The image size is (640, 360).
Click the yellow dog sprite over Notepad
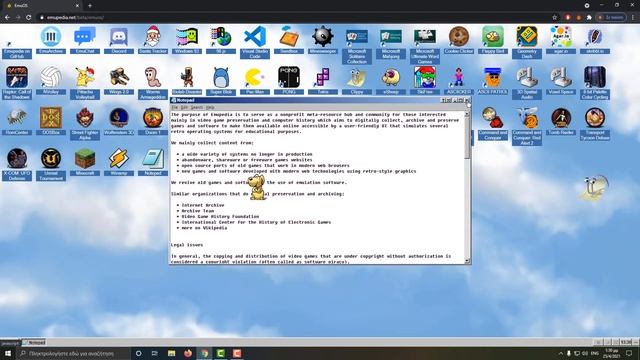tap(257, 187)
